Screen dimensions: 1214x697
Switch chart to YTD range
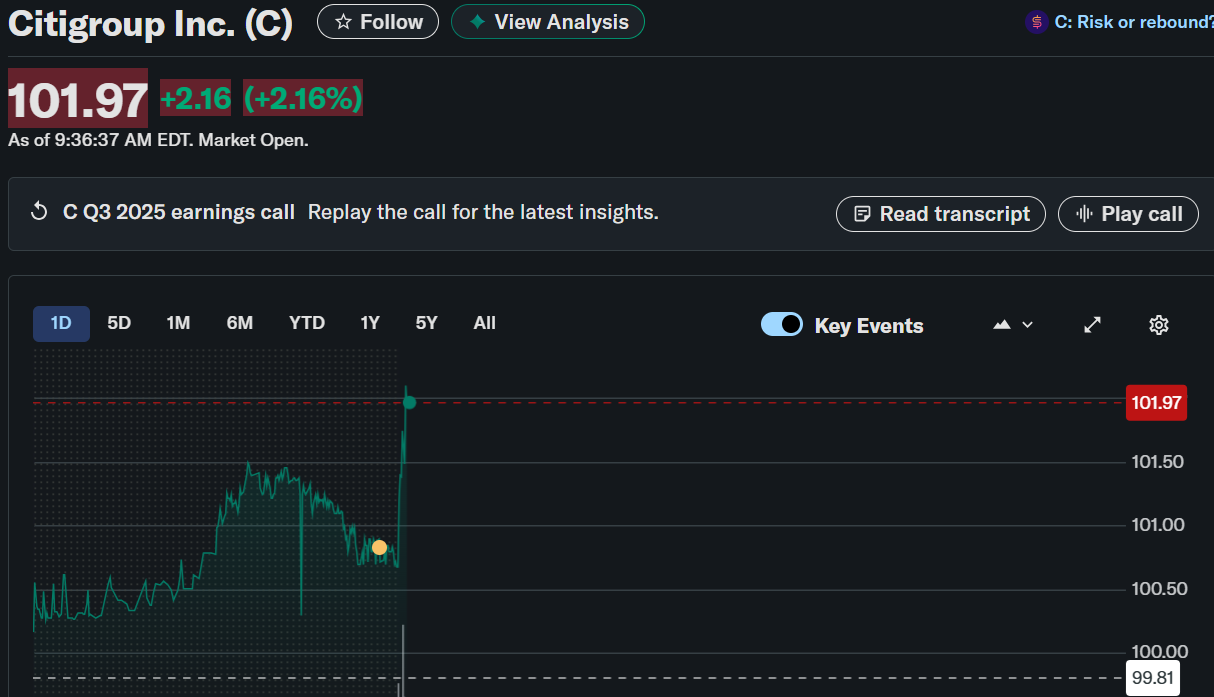[x=307, y=323]
